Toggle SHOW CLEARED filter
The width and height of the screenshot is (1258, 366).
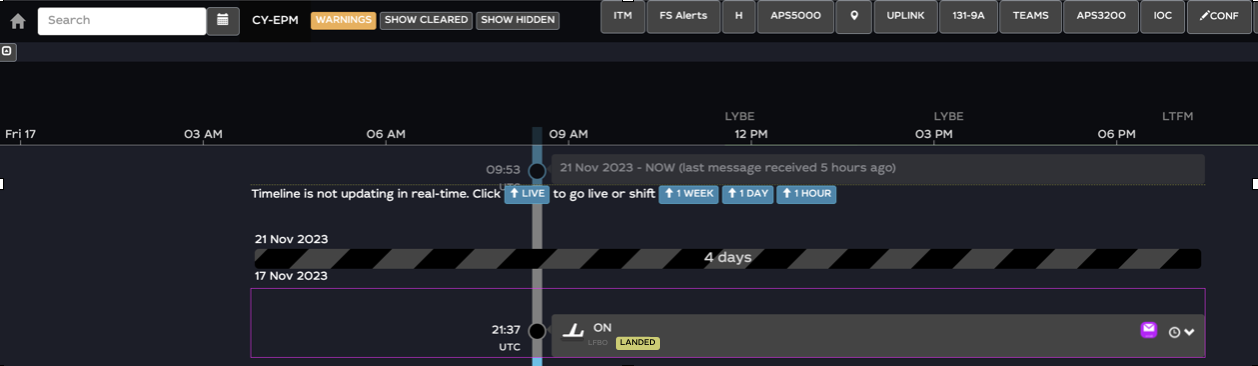[x=426, y=20]
